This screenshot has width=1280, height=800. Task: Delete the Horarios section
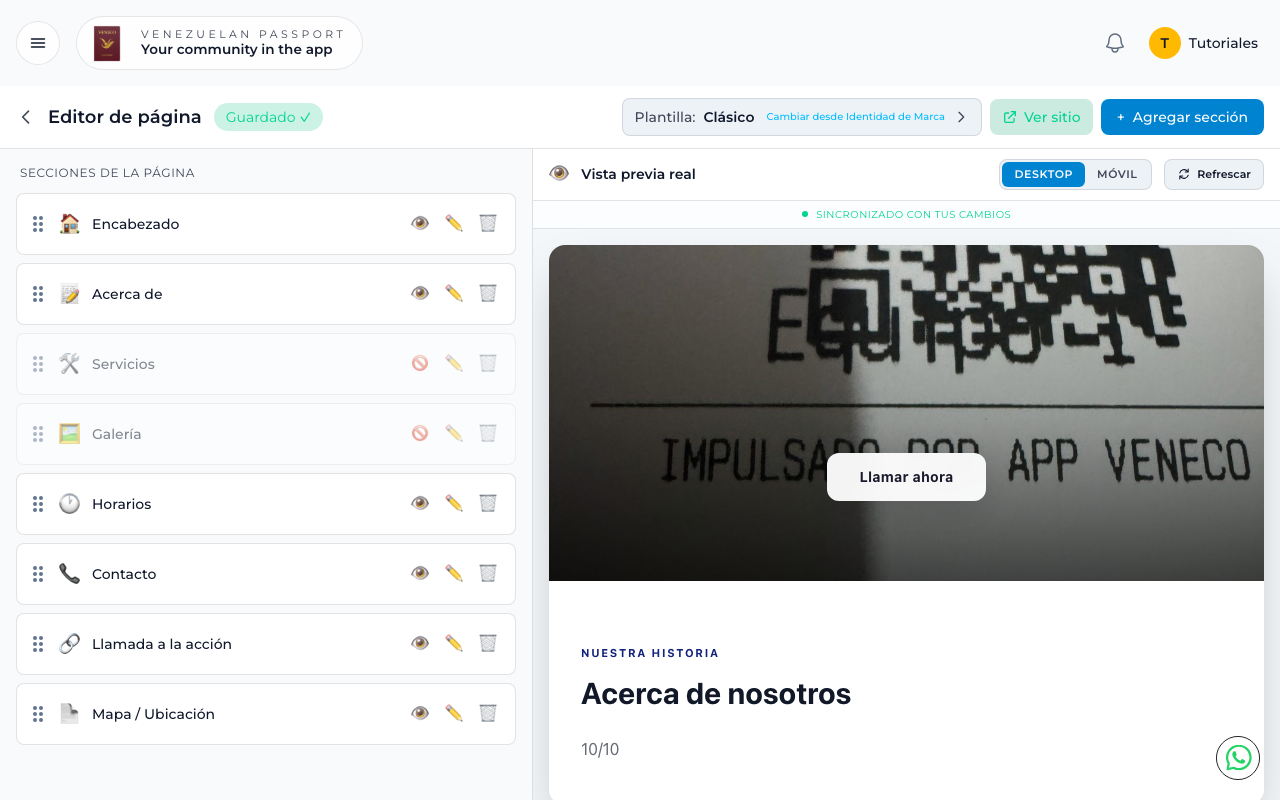pos(488,503)
